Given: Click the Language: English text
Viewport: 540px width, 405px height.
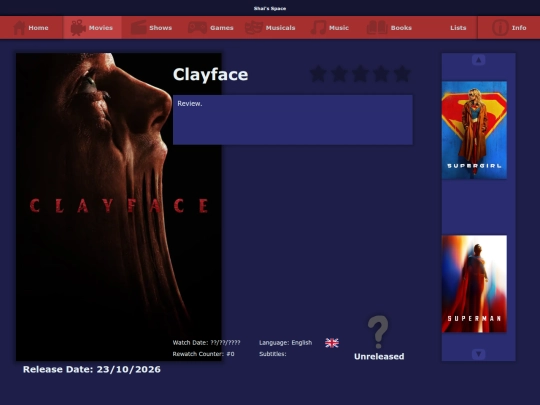Looking at the screenshot, I should click(x=285, y=343).
